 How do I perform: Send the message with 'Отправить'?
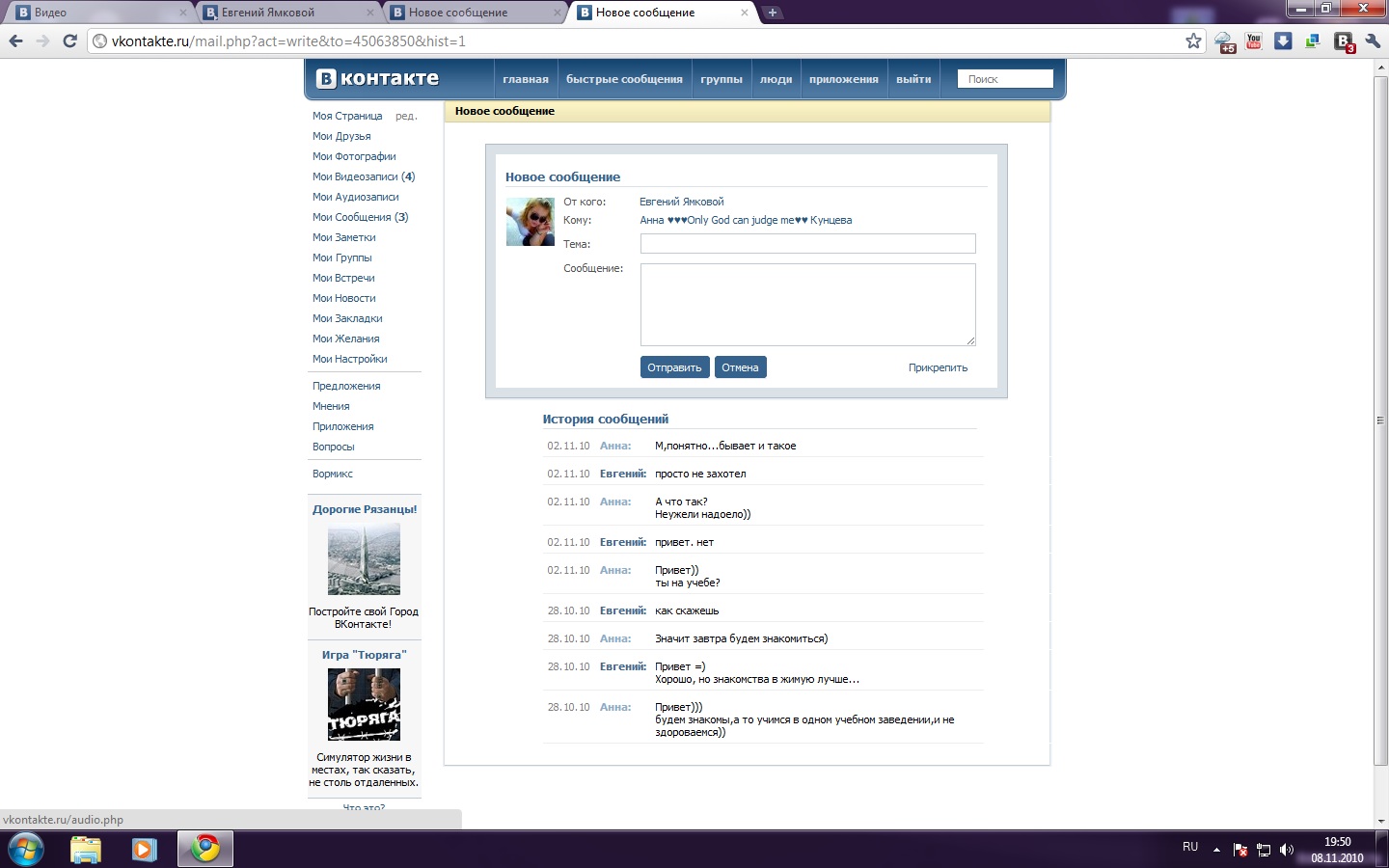tap(675, 367)
